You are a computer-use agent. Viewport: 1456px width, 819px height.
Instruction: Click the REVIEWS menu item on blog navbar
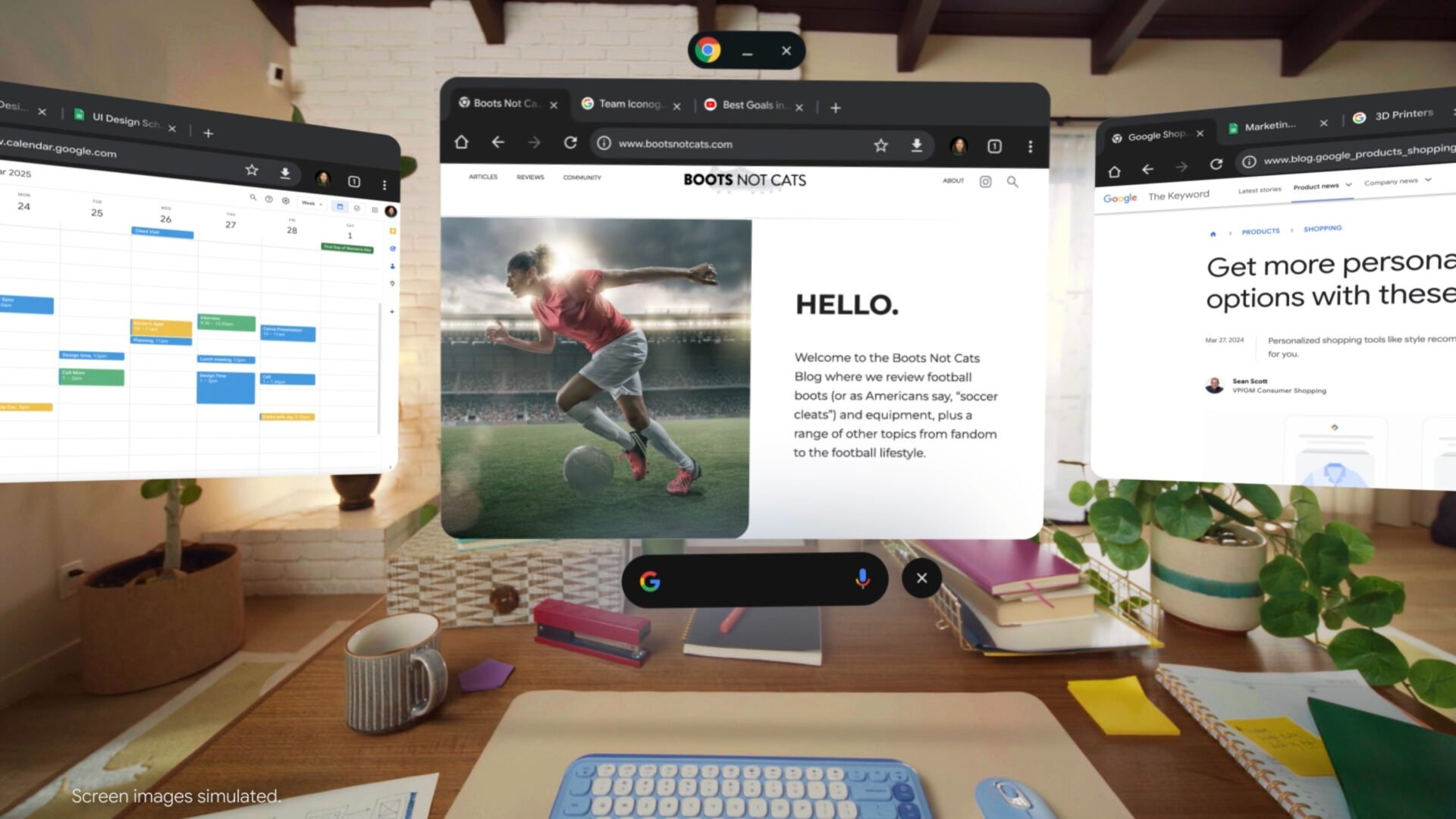[529, 177]
